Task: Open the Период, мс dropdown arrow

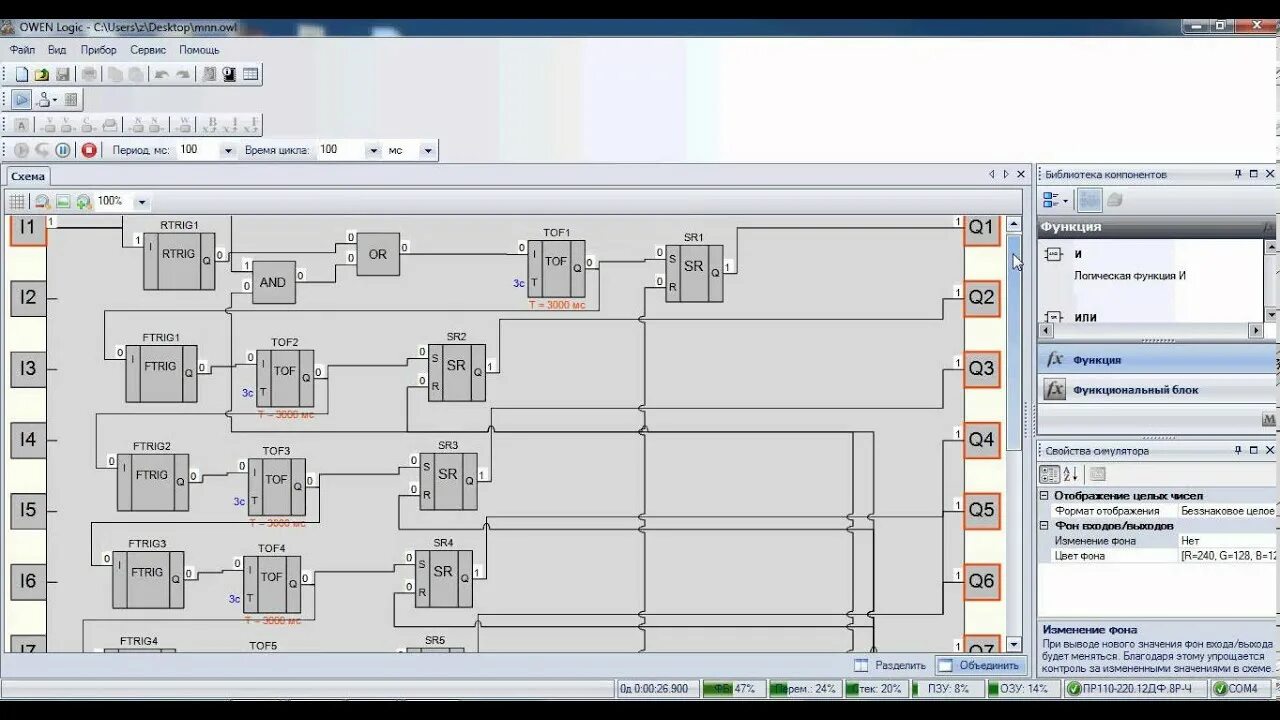Action: coord(228,150)
